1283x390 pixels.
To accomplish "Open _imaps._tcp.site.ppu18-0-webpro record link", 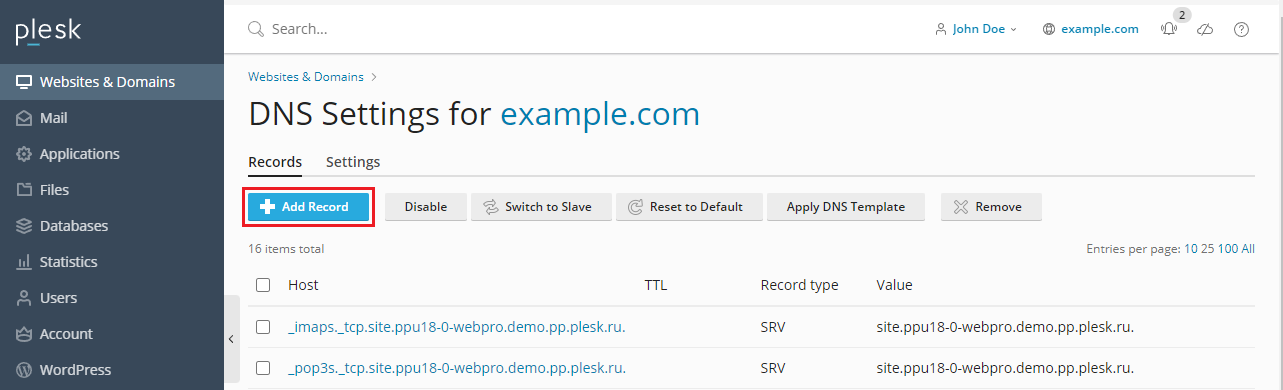I will pos(457,327).
